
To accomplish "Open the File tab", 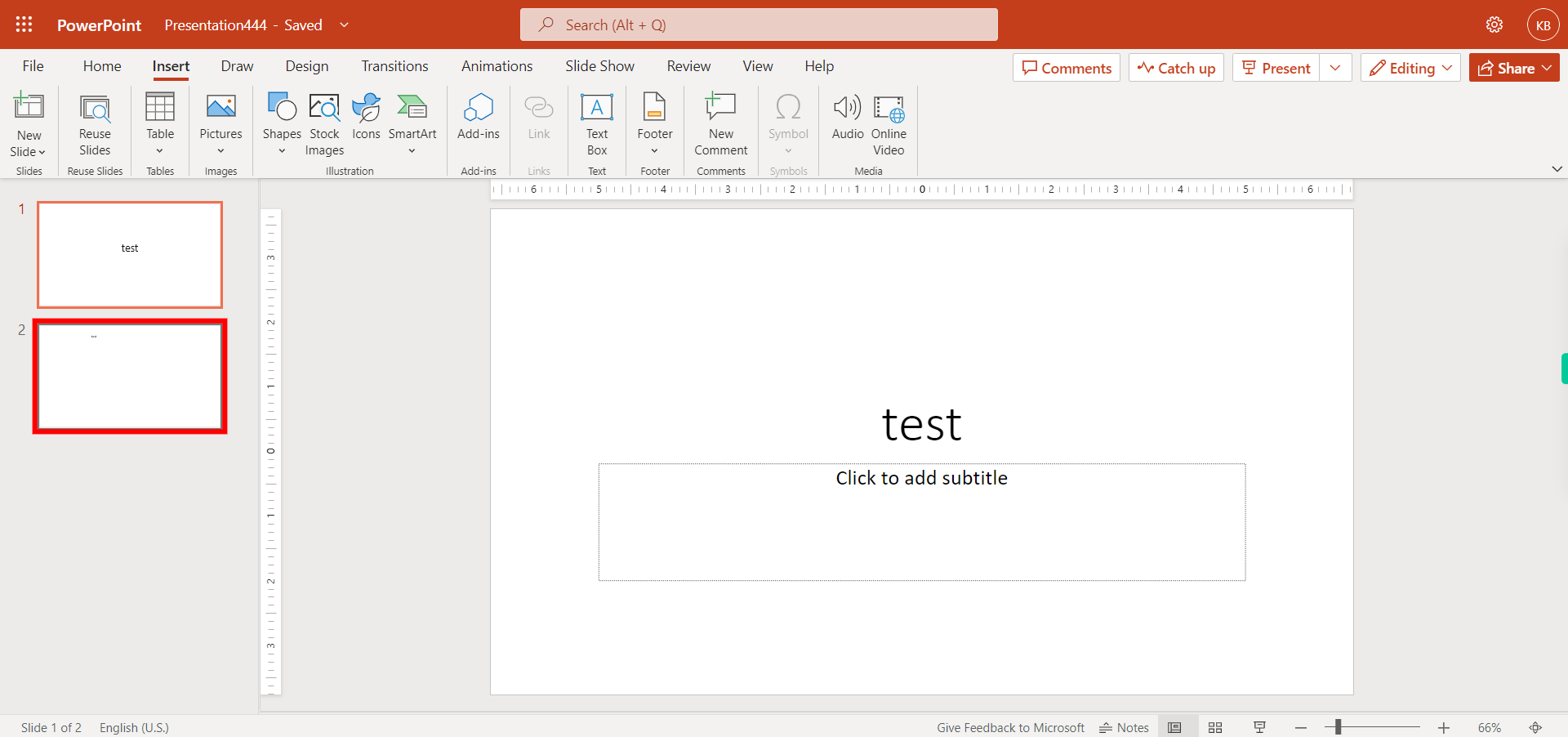I will click(x=33, y=66).
